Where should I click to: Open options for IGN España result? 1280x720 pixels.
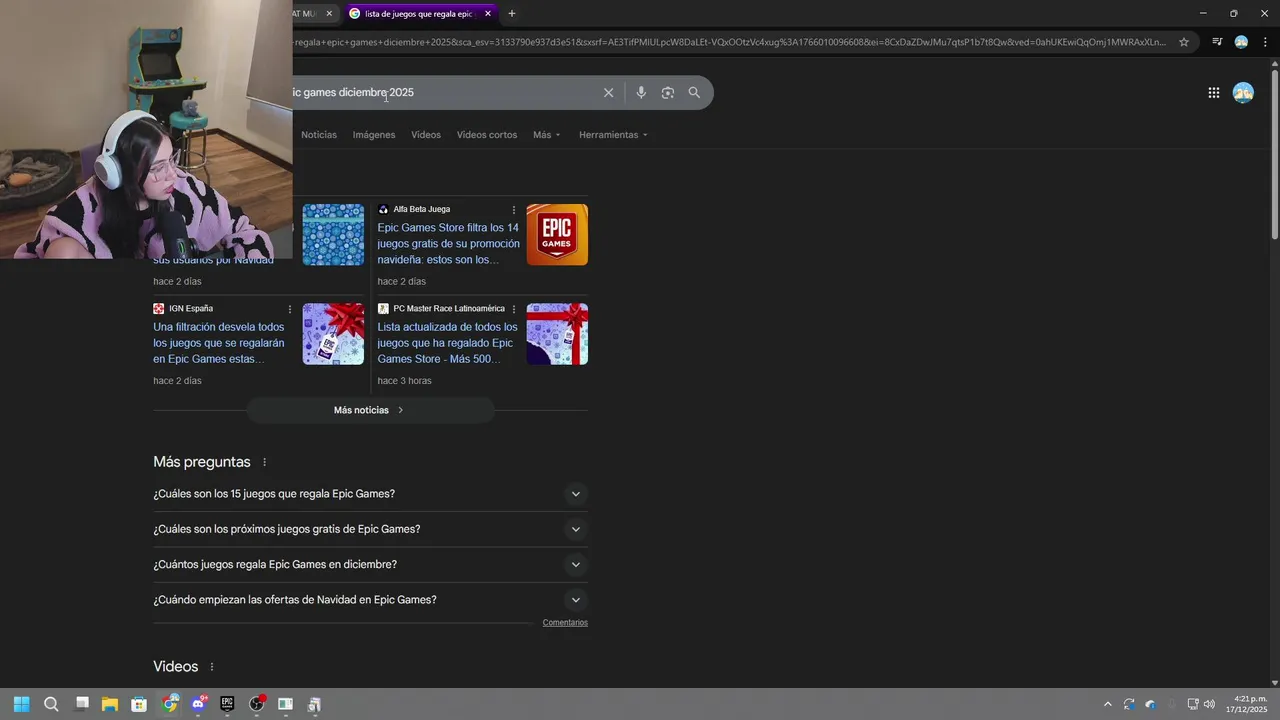pos(290,309)
